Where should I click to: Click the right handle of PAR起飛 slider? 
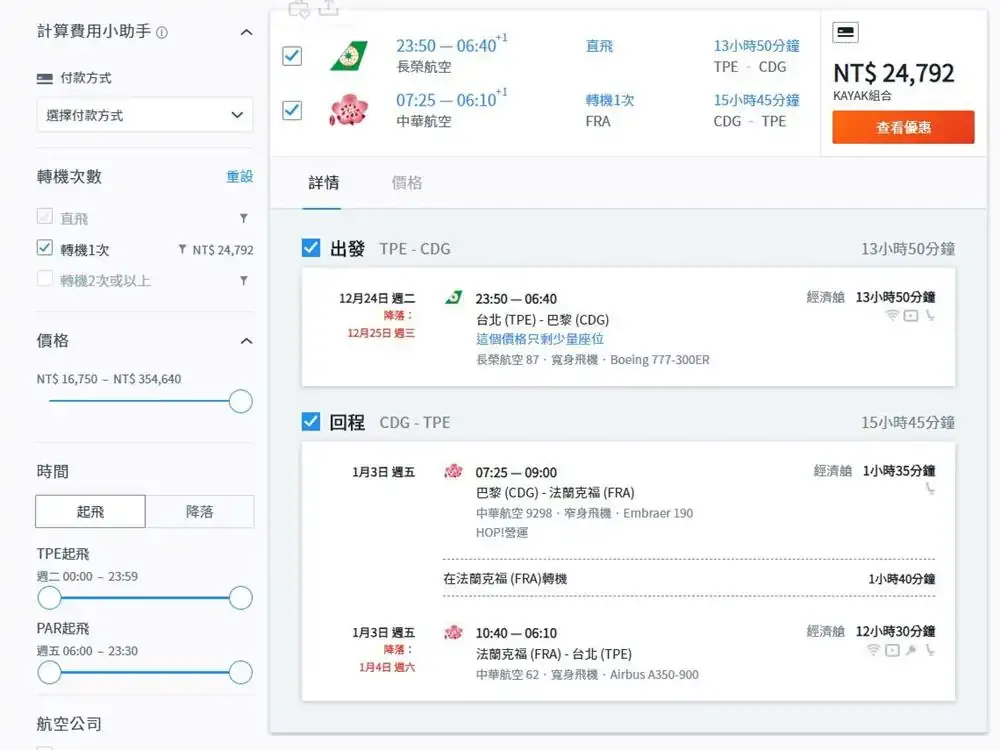[240, 672]
